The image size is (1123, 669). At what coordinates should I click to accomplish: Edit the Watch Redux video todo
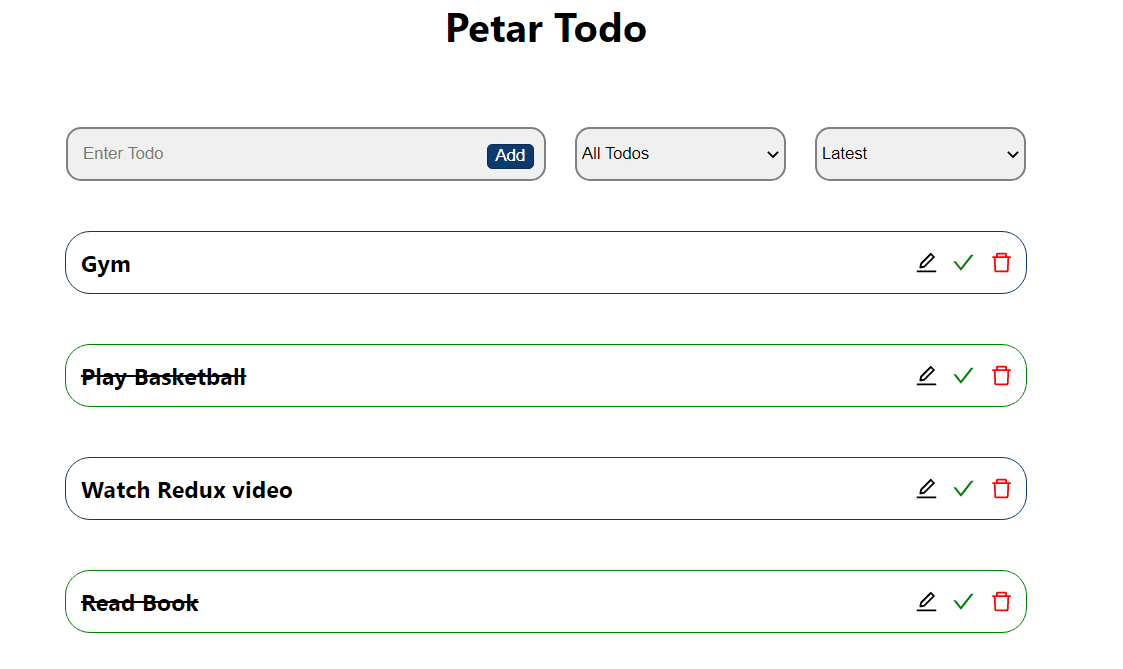(x=926, y=489)
